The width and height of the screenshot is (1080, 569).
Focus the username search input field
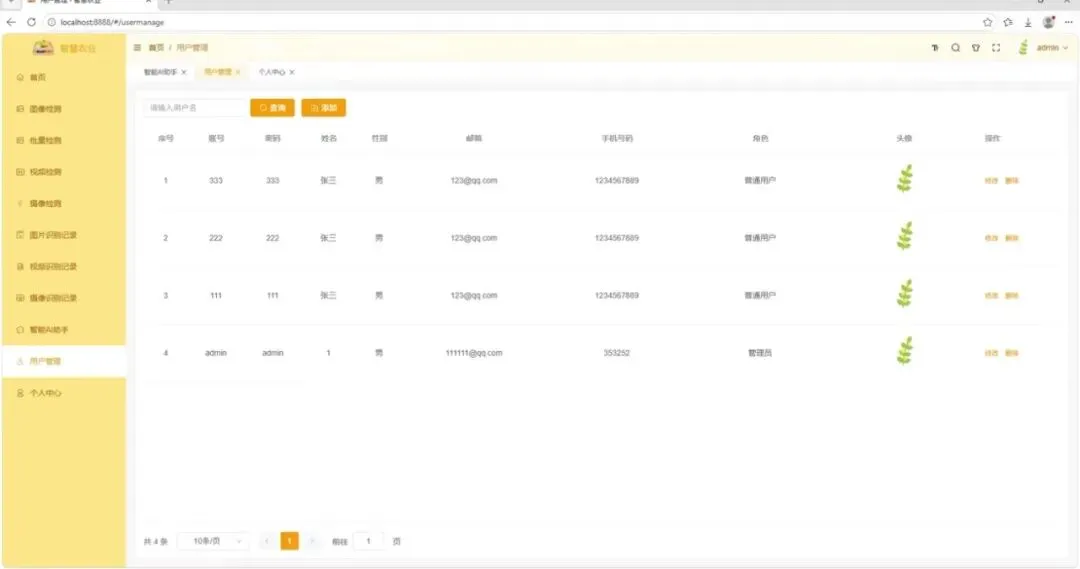[194, 107]
